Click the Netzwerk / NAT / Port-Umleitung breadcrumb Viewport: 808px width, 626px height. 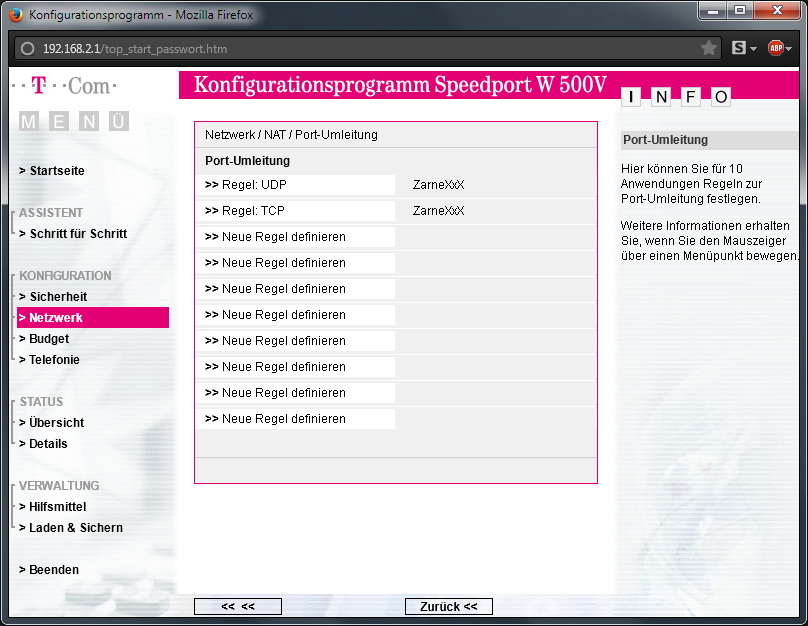pos(291,135)
